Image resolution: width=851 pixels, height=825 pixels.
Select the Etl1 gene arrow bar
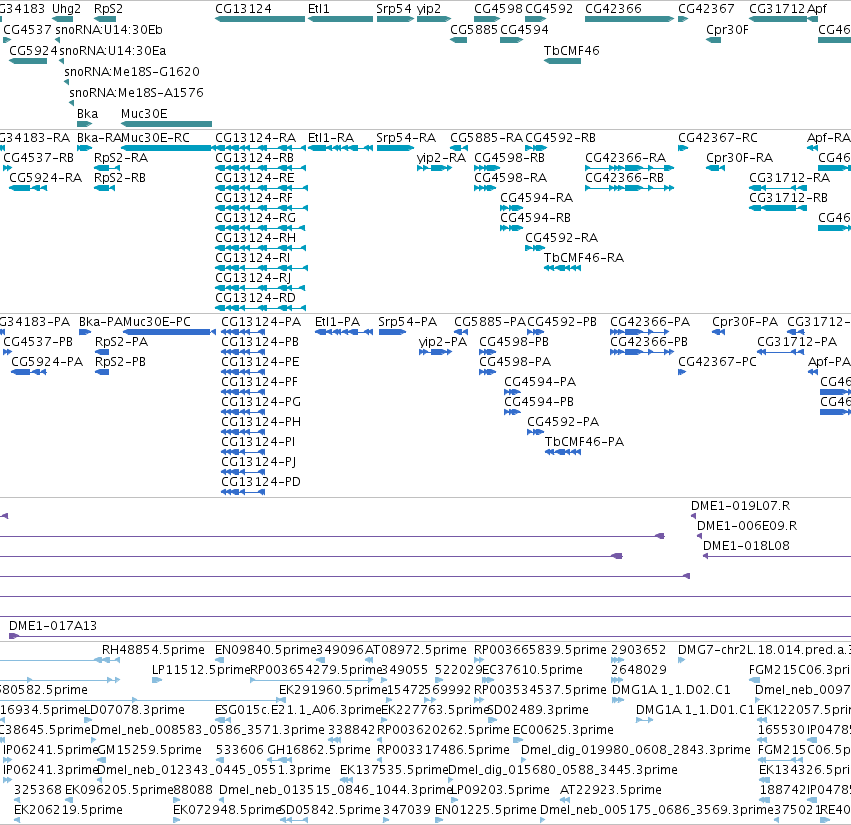coord(340,19)
